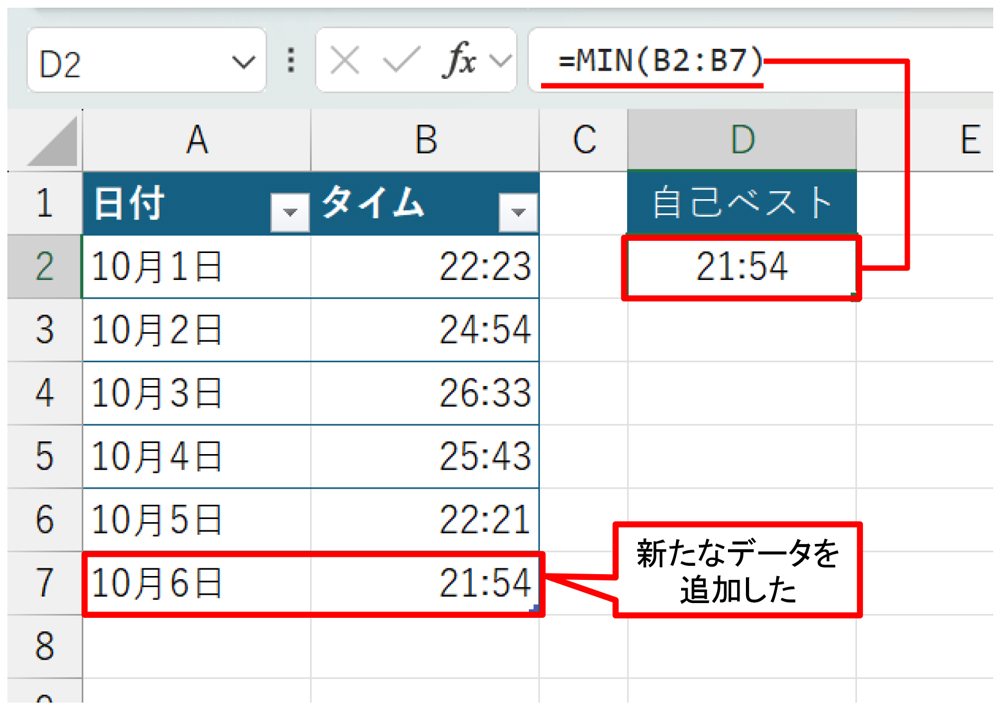Open the Name Box dropdown arrow
The height and width of the screenshot is (709, 1000).
pos(243,62)
